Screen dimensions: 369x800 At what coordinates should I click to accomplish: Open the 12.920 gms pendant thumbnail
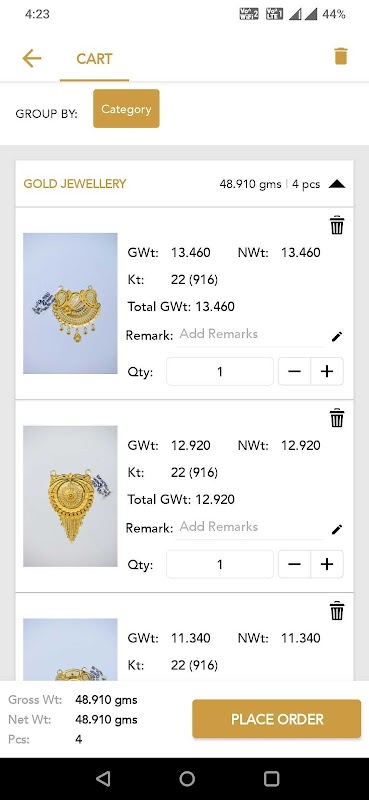(x=70, y=496)
